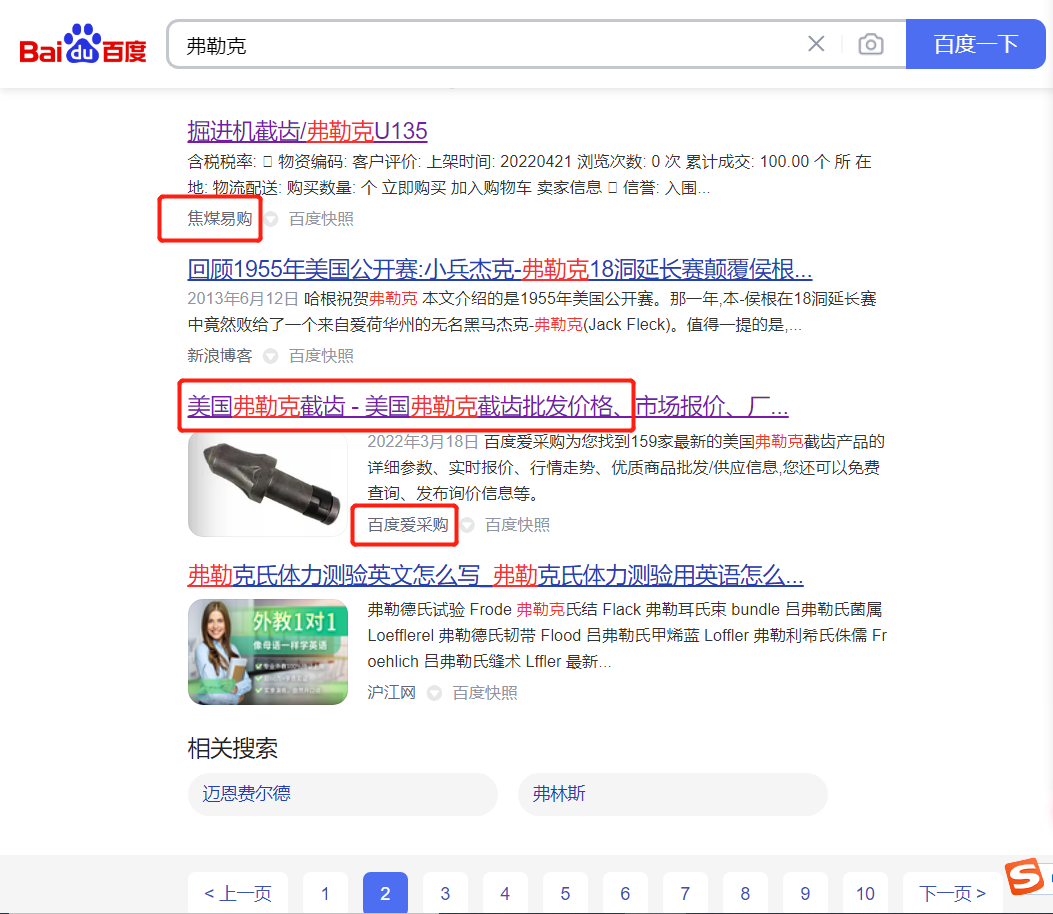Click the Baidu logo
The height and width of the screenshot is (914, 1053).
click(80, 43)
